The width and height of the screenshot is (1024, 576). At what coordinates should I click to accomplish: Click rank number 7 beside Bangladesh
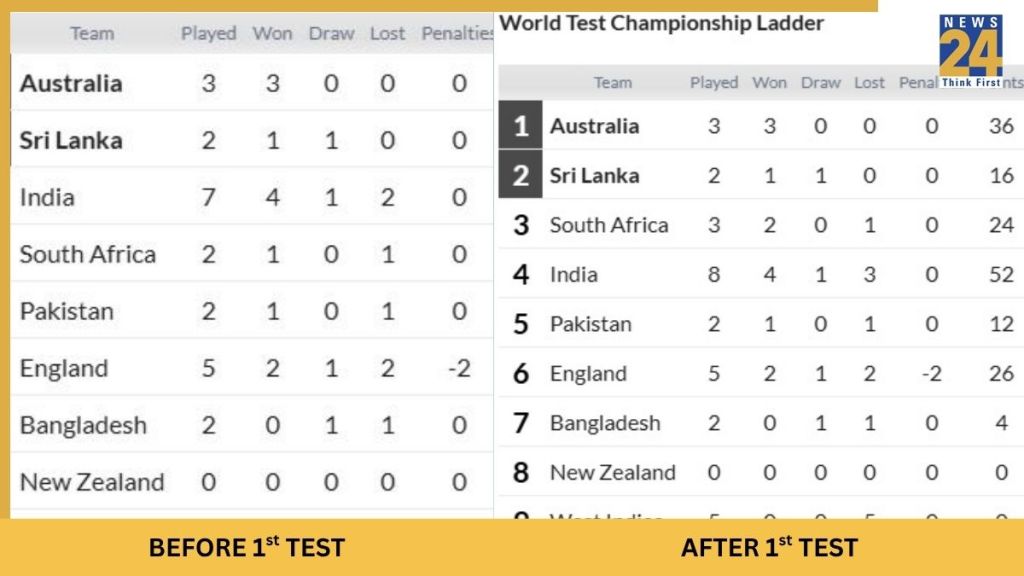tap(521, 423)
